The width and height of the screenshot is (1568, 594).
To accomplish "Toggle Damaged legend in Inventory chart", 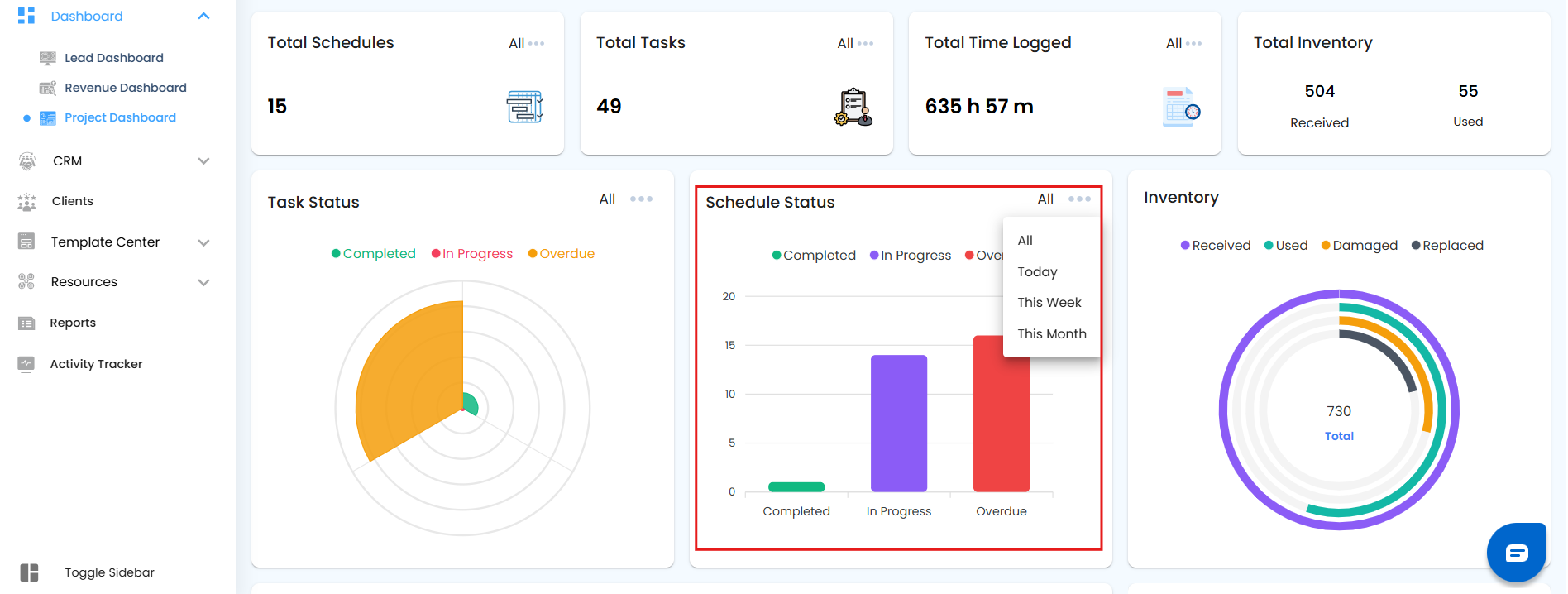I will (1360, 246).
